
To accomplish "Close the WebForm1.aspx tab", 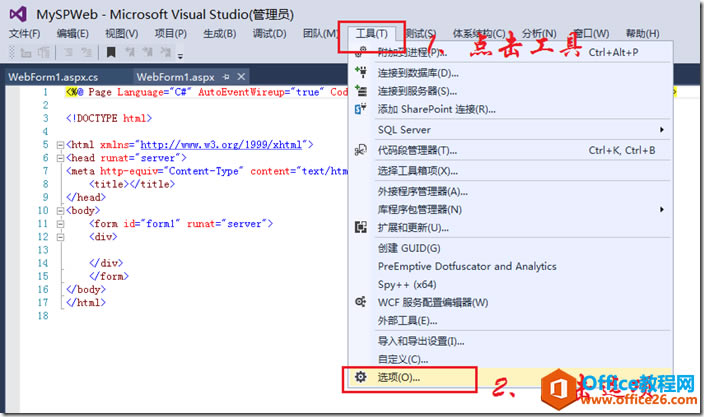I will [x=241, y=77].
